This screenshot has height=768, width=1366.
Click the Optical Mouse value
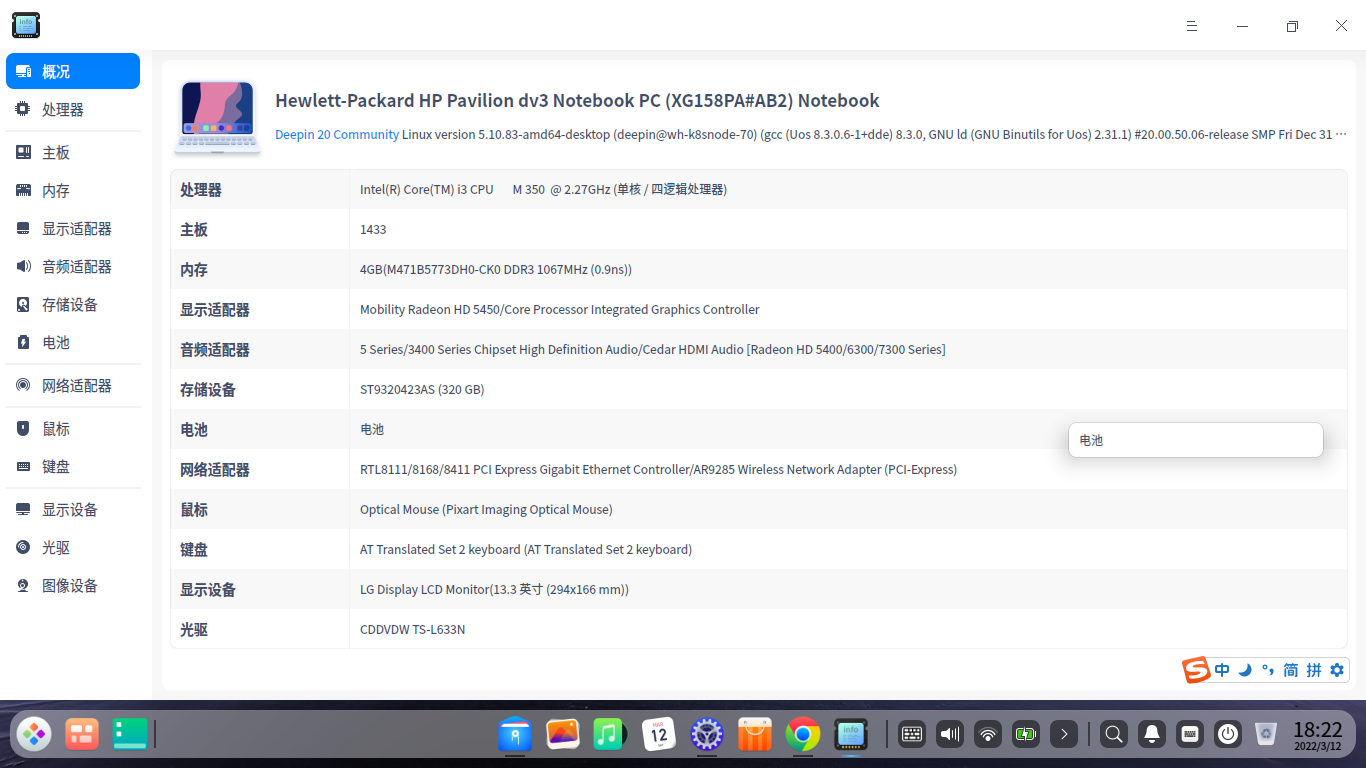[486, 510]
